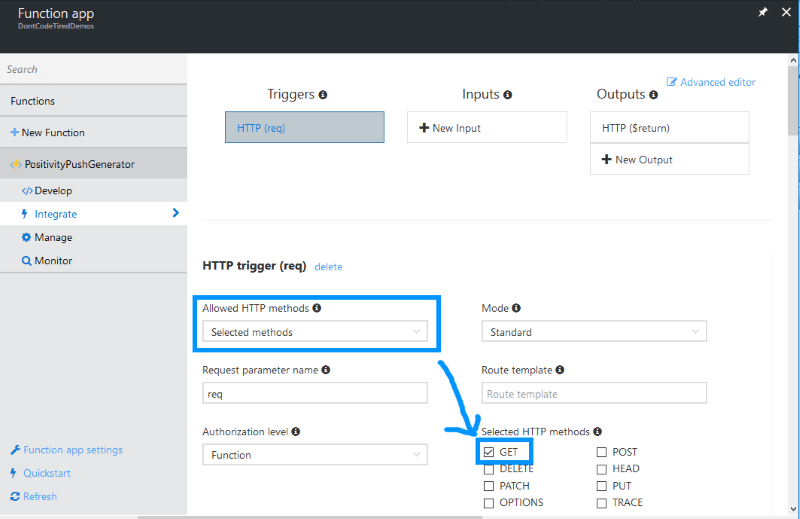
Task: Click Authorization level info icon
Action: tap(296, 431)
